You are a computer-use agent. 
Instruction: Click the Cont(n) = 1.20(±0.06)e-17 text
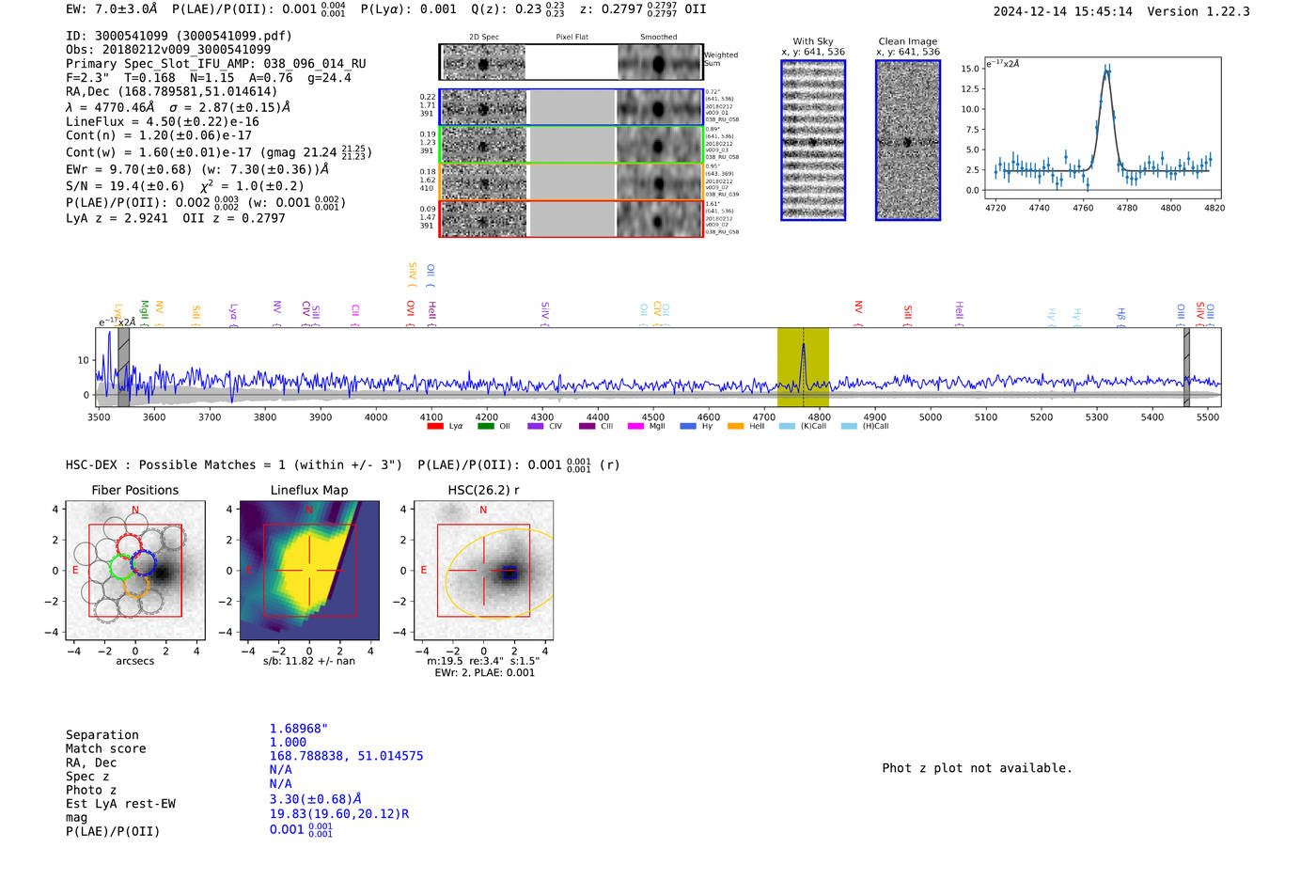pos(159,135)
